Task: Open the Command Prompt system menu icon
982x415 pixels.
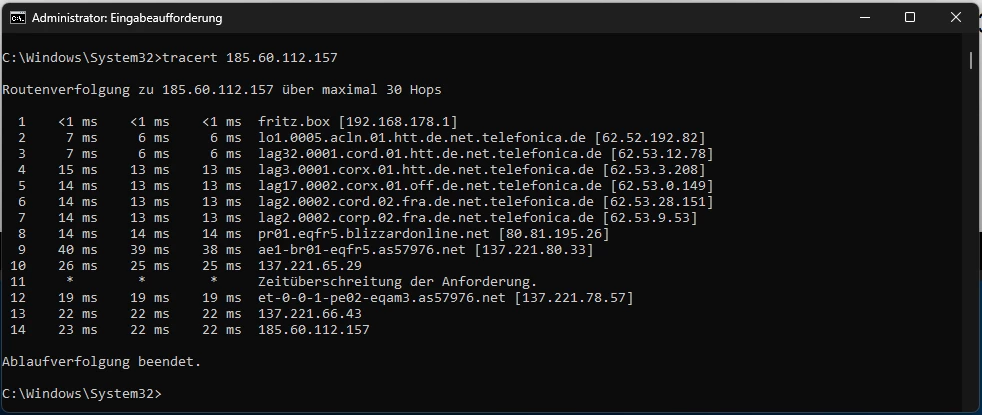Action: coord(18,18)
